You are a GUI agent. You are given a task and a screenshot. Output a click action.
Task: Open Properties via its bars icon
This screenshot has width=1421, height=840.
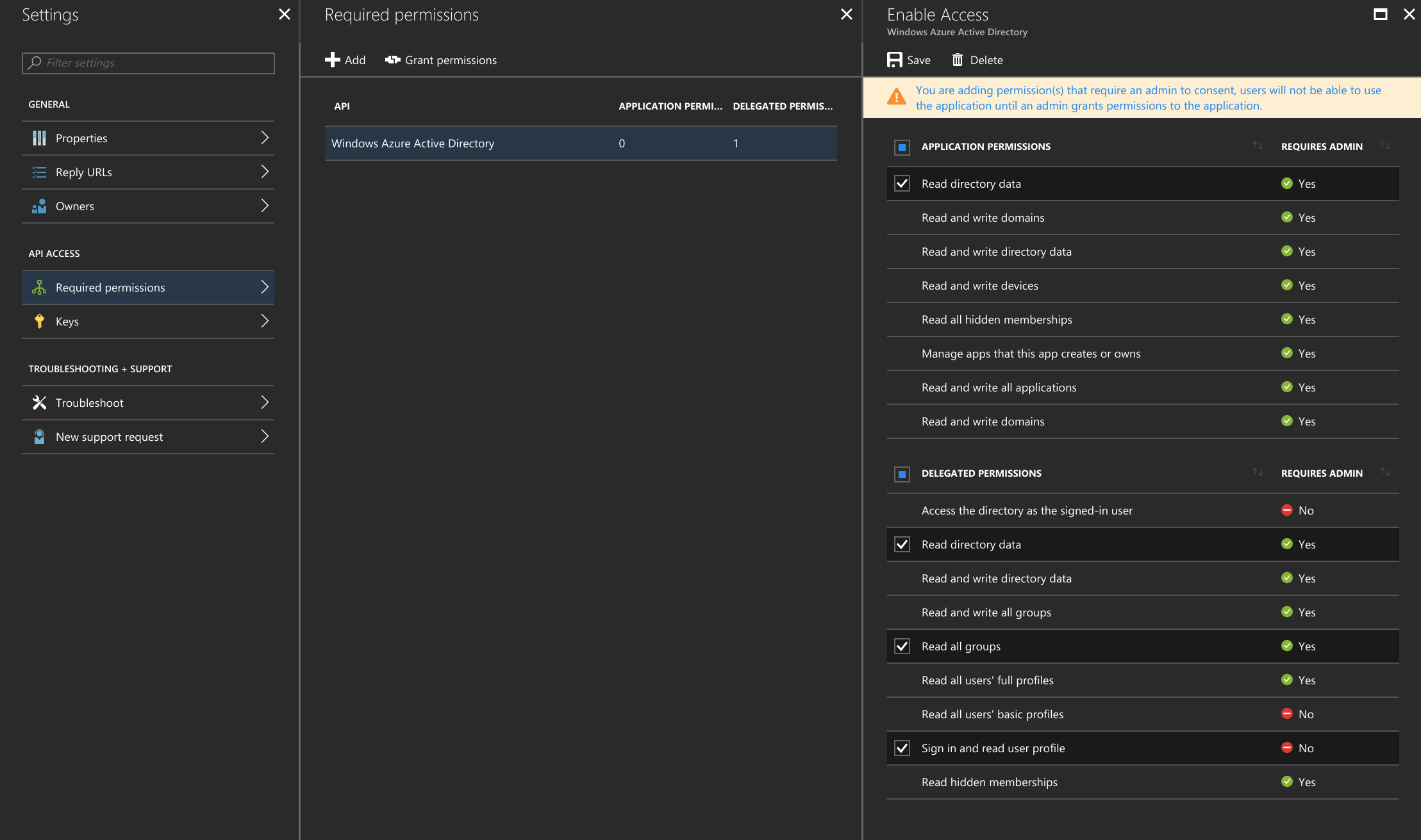click(39, 138)
